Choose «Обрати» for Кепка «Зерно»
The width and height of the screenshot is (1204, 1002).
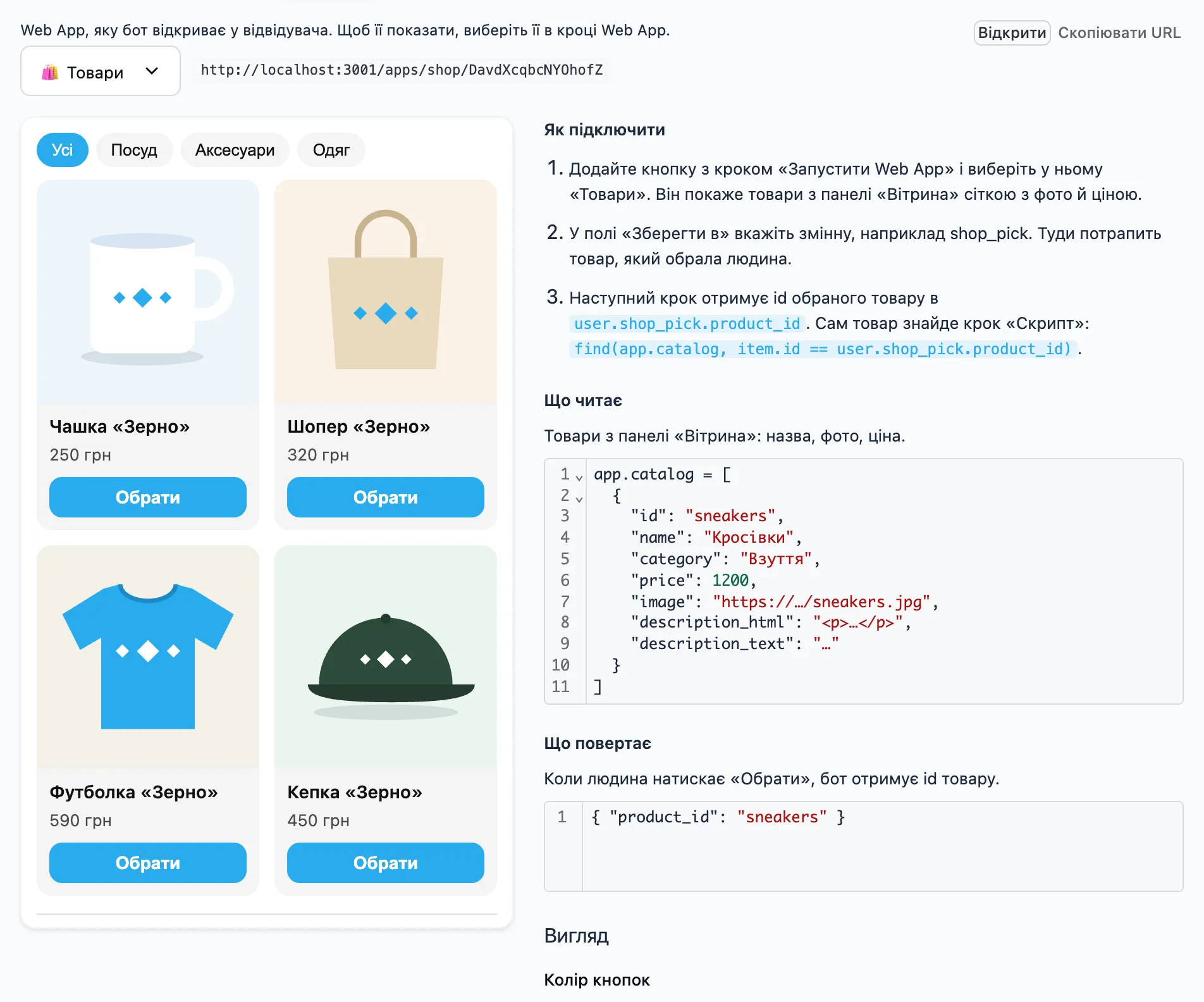[386, 863]
